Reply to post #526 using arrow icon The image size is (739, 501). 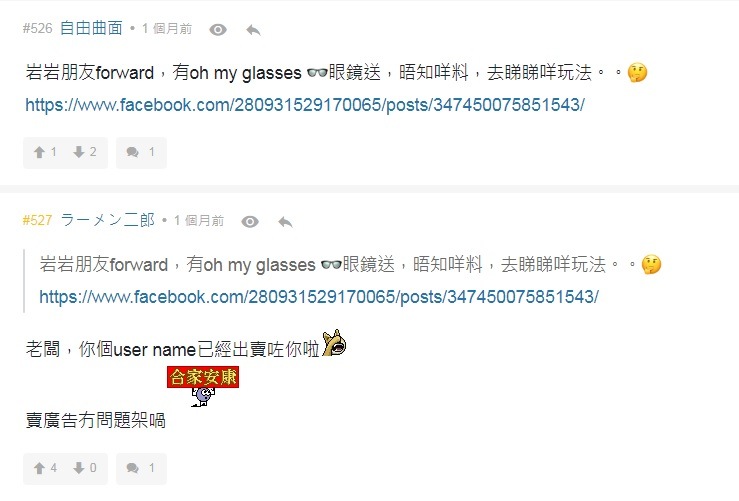click(253, 30)
